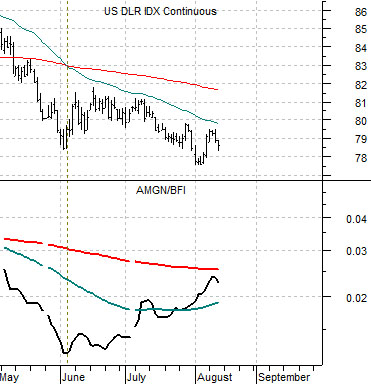Click the May month label
The image size is (371, 384).
(9, 378)
